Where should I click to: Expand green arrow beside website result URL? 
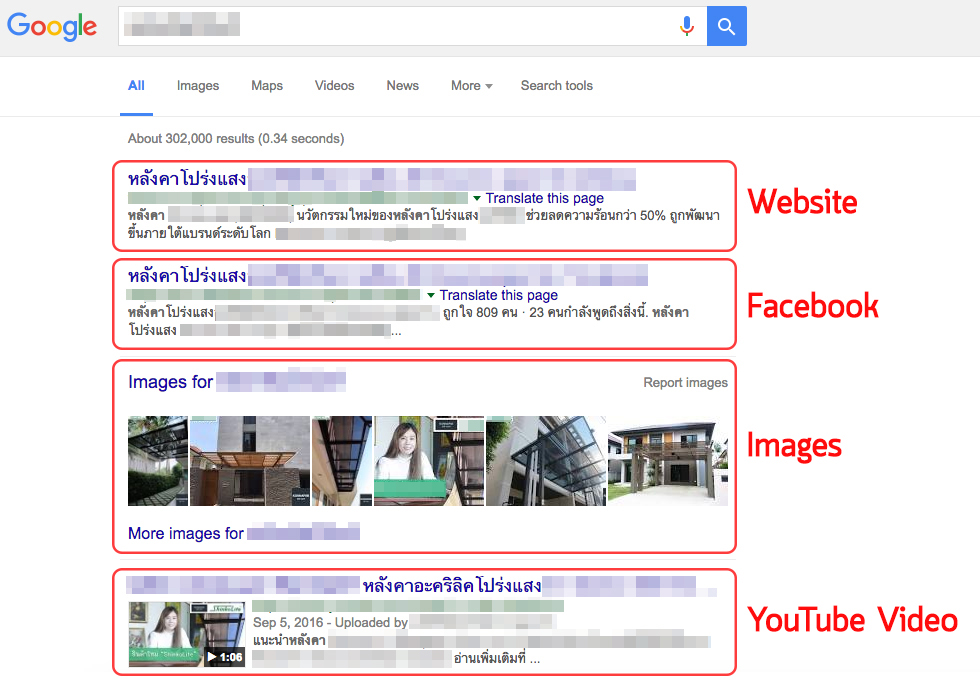click(477, 198)
